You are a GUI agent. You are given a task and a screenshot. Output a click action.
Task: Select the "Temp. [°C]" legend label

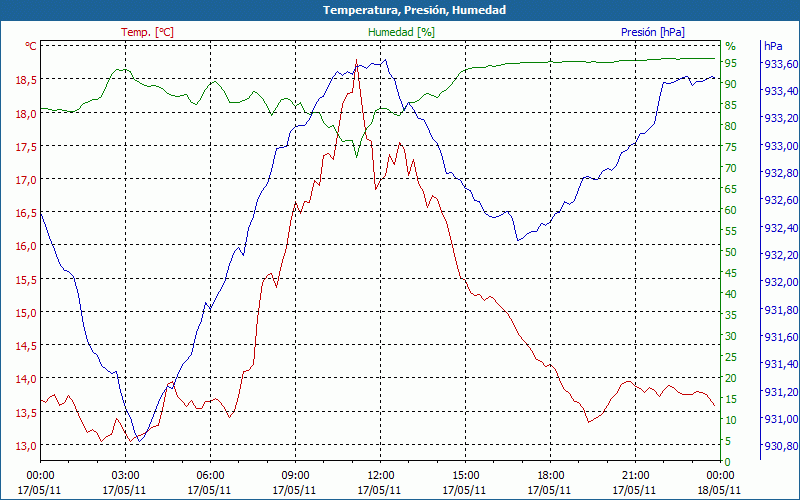point(147,32)
